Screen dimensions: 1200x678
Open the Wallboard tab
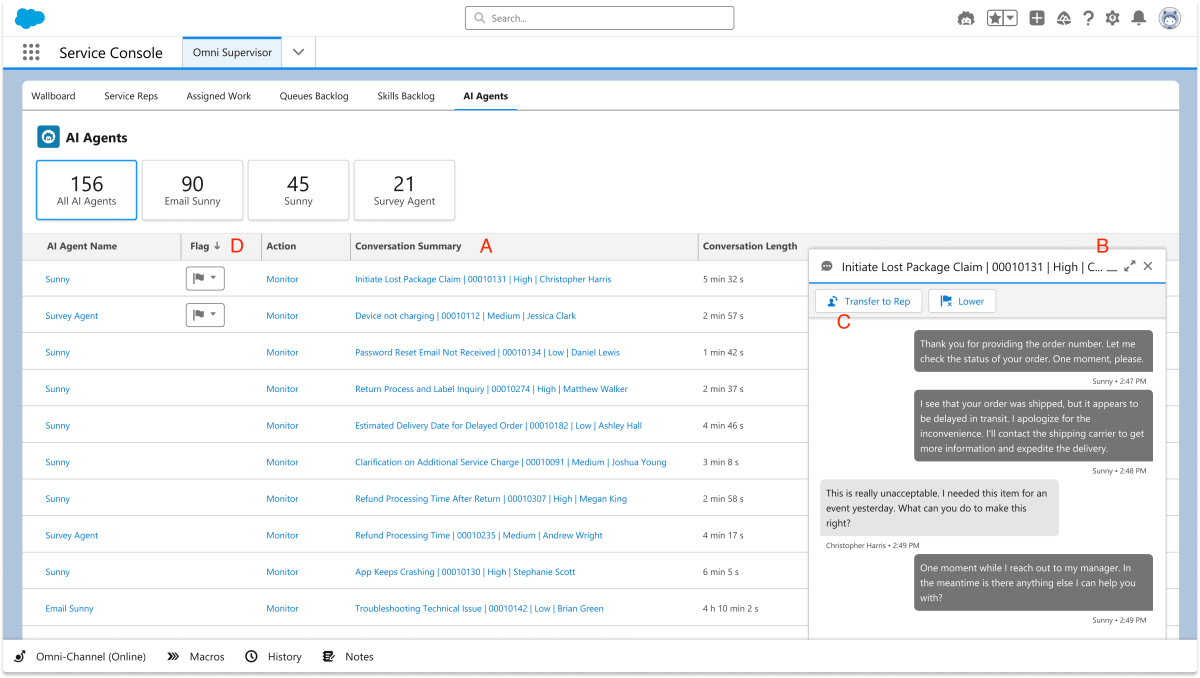(x=53, y=95)
